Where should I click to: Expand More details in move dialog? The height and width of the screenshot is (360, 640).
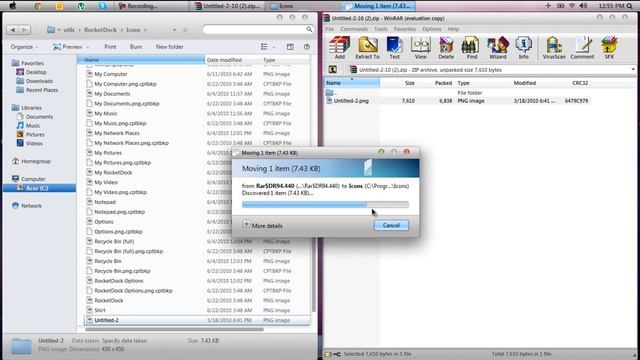262,225
